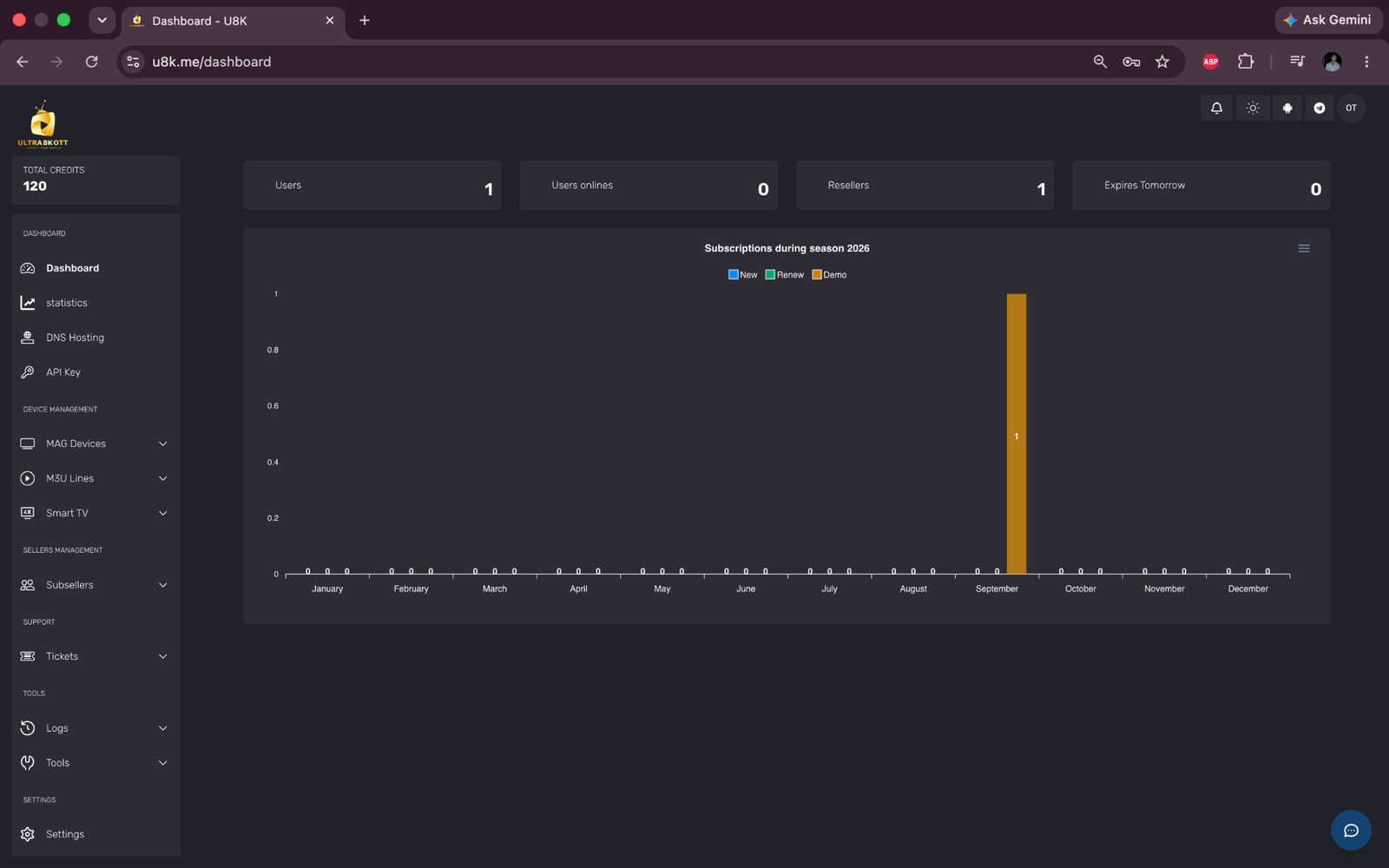
Task: Open the media control playlist icon
Action: 1297,62
